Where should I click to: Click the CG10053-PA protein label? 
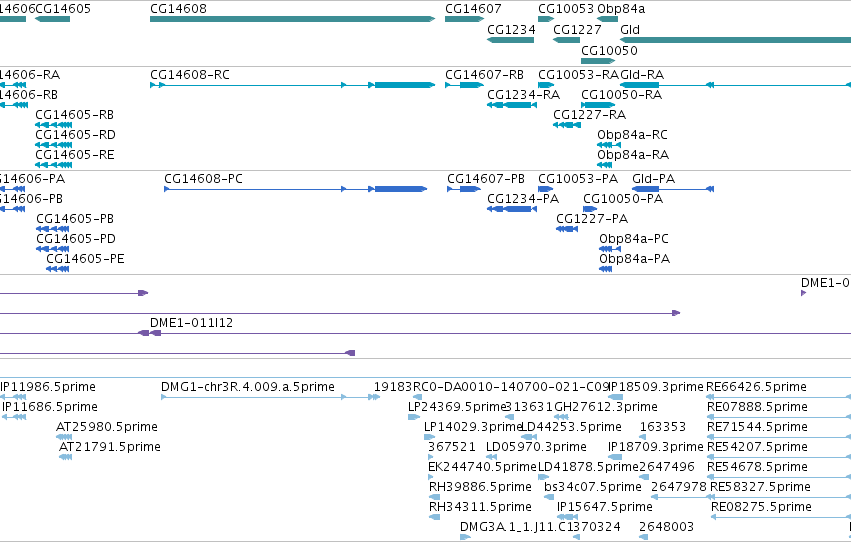578,178
